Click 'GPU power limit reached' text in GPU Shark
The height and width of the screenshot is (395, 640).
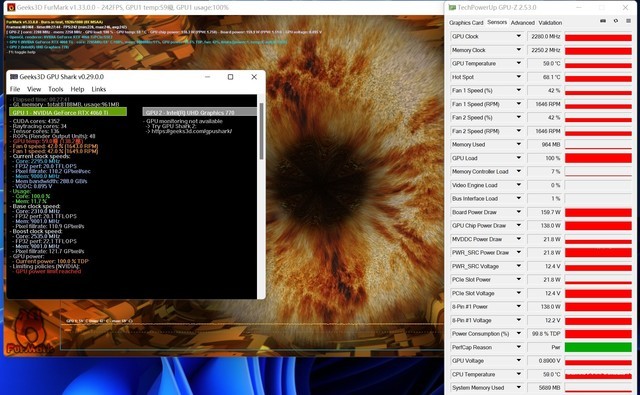pyautogui.click(x=48, y=271)
